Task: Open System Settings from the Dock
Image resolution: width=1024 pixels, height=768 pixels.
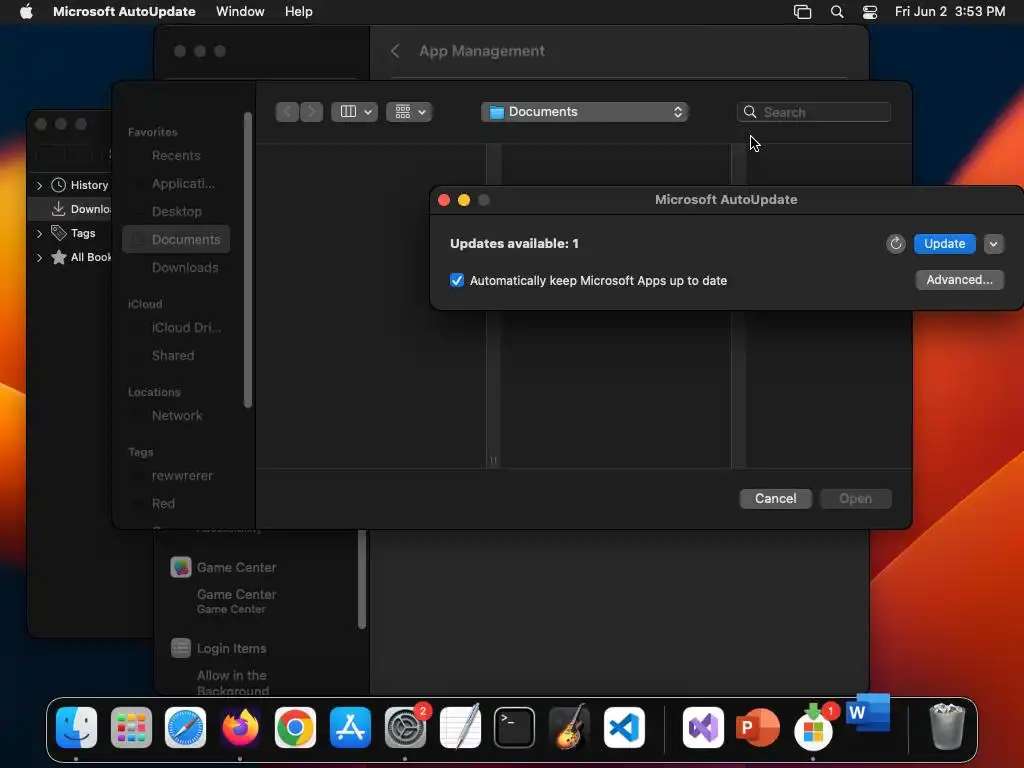Action: pyautogui.click(x=405, y=728)
